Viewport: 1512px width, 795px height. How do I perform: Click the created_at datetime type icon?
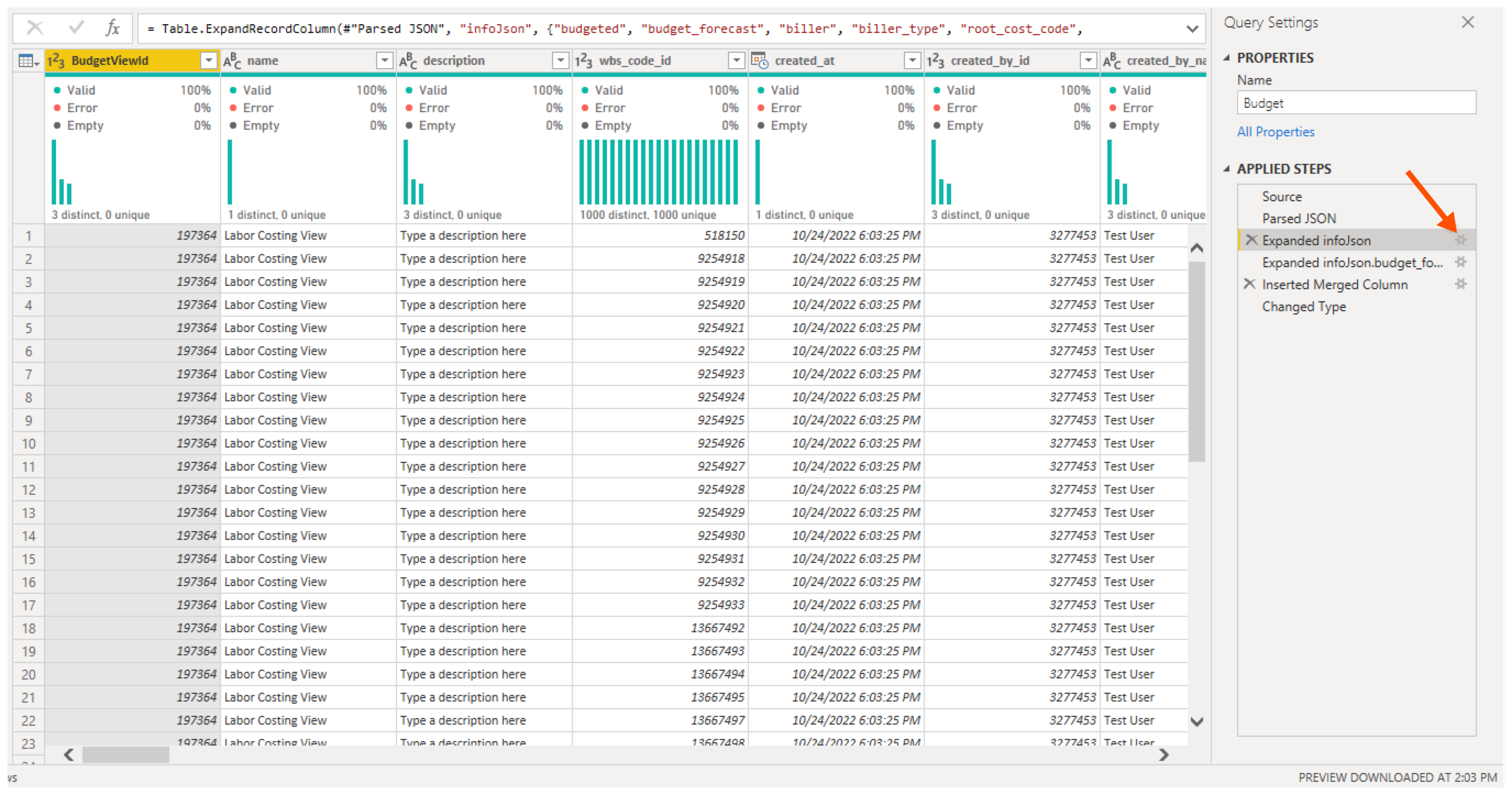pyautogui.click(x=760, y=60)
